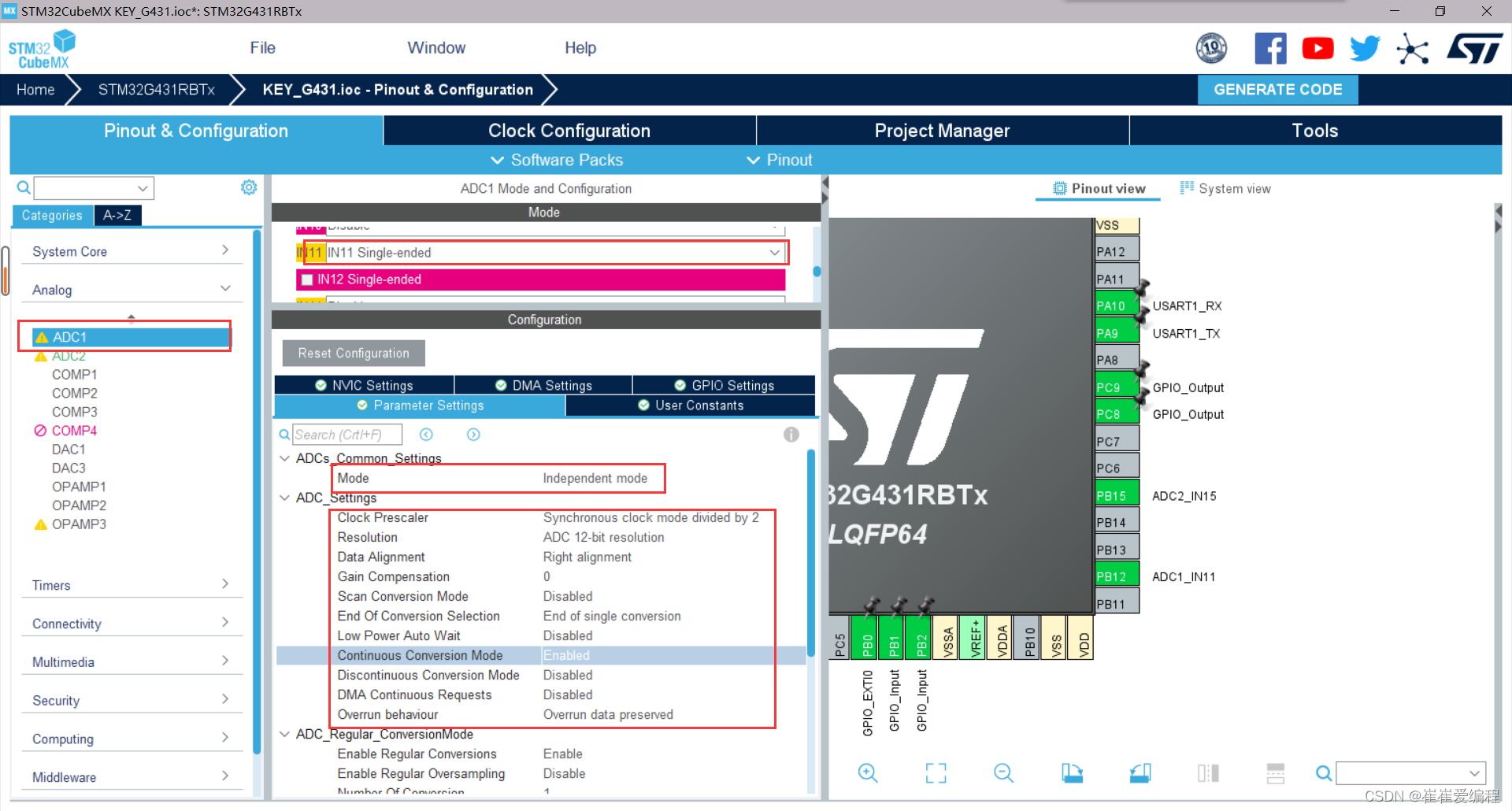
Task: Enable the IN12 Single-ended checkbox
Action: pyautogui.click(x=308, y=280)
